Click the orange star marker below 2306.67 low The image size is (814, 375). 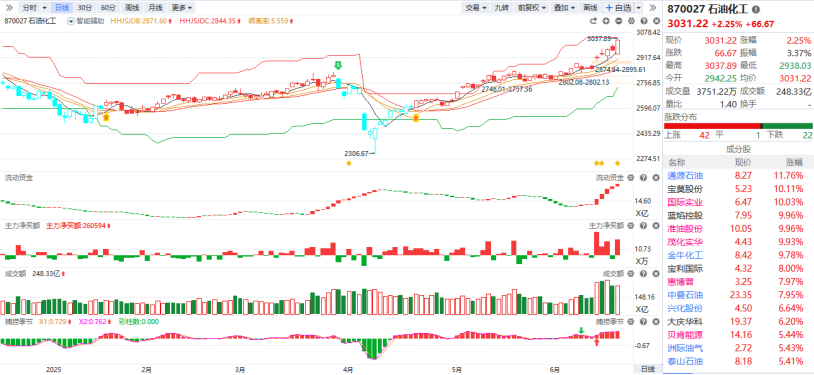coord(348,163)
